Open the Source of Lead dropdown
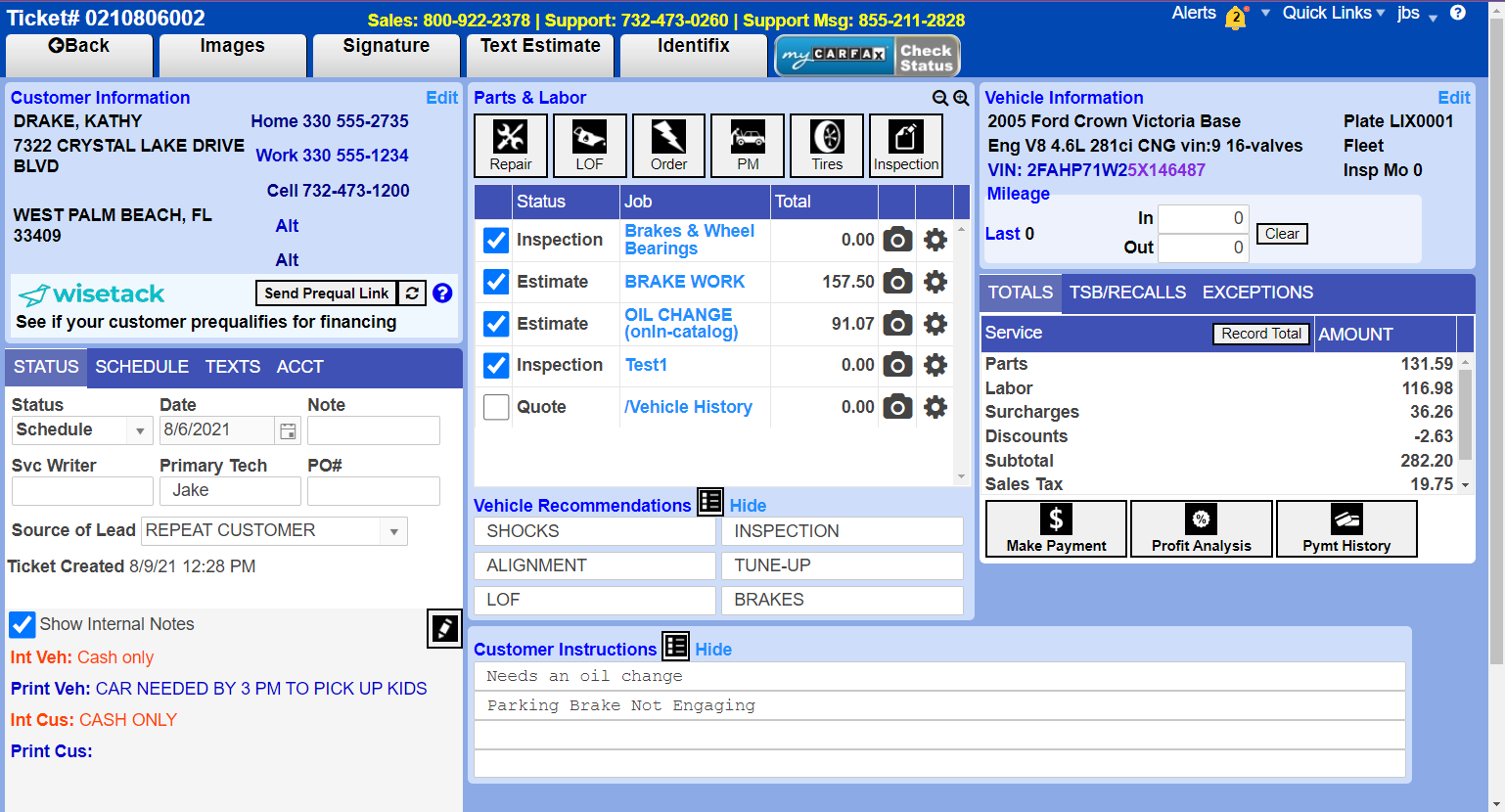 coord(392,531)
